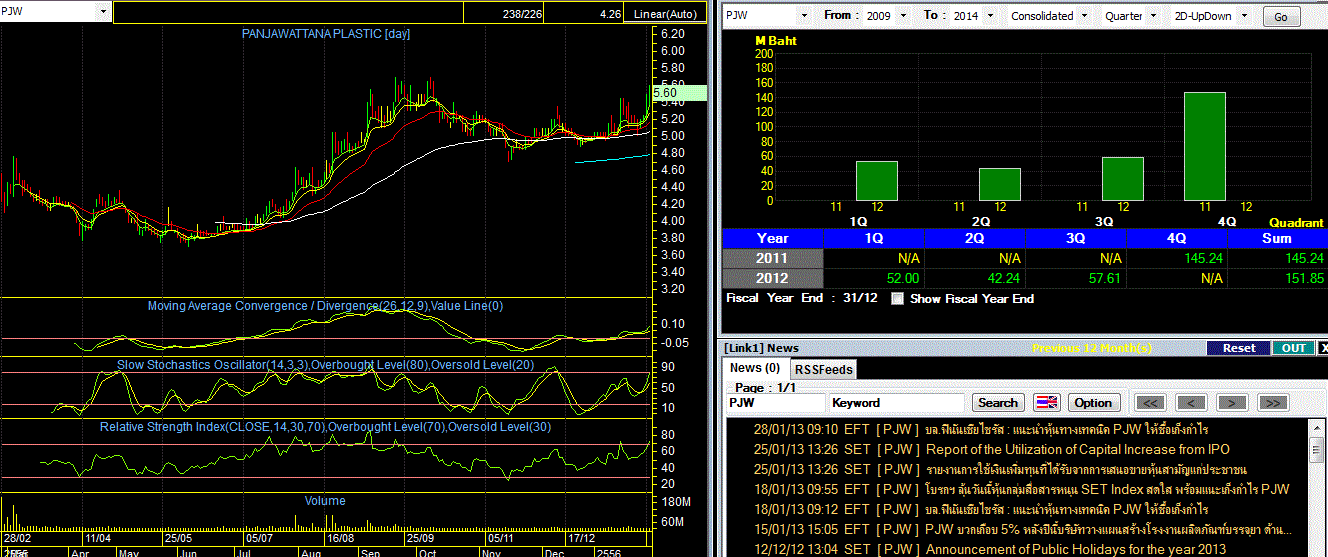Expand the From year 2009 dropdown
The width and height of the screenshot is (1328, 557).
point(903,16)
